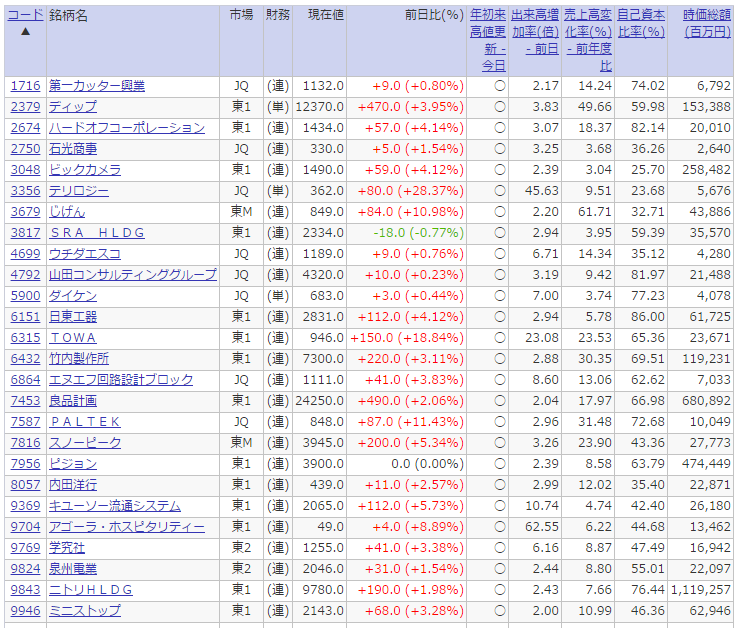Open じげん company page
Screen dimensions: 737x628
click(67, 212)
